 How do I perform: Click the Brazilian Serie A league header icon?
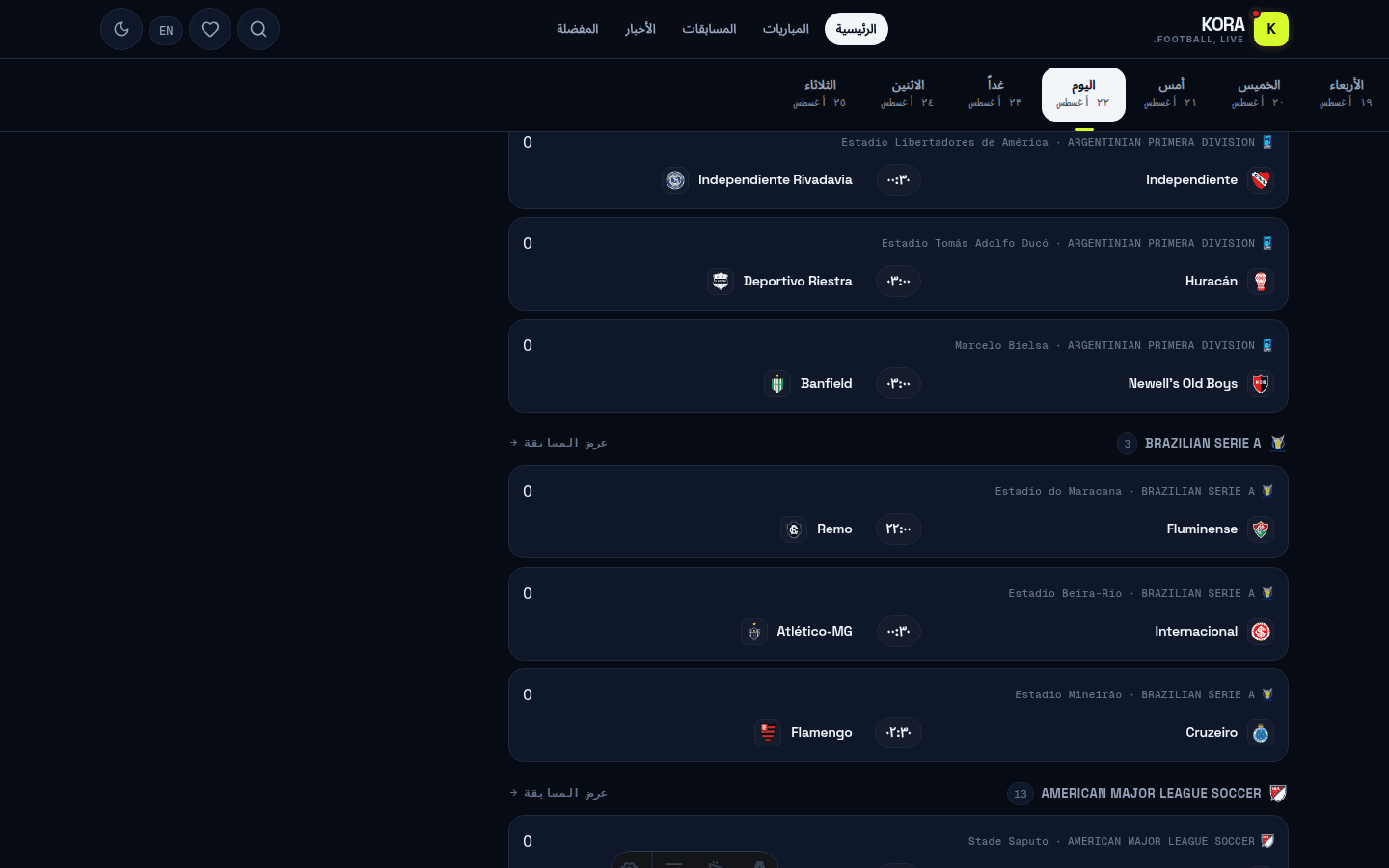(1278, 444)
